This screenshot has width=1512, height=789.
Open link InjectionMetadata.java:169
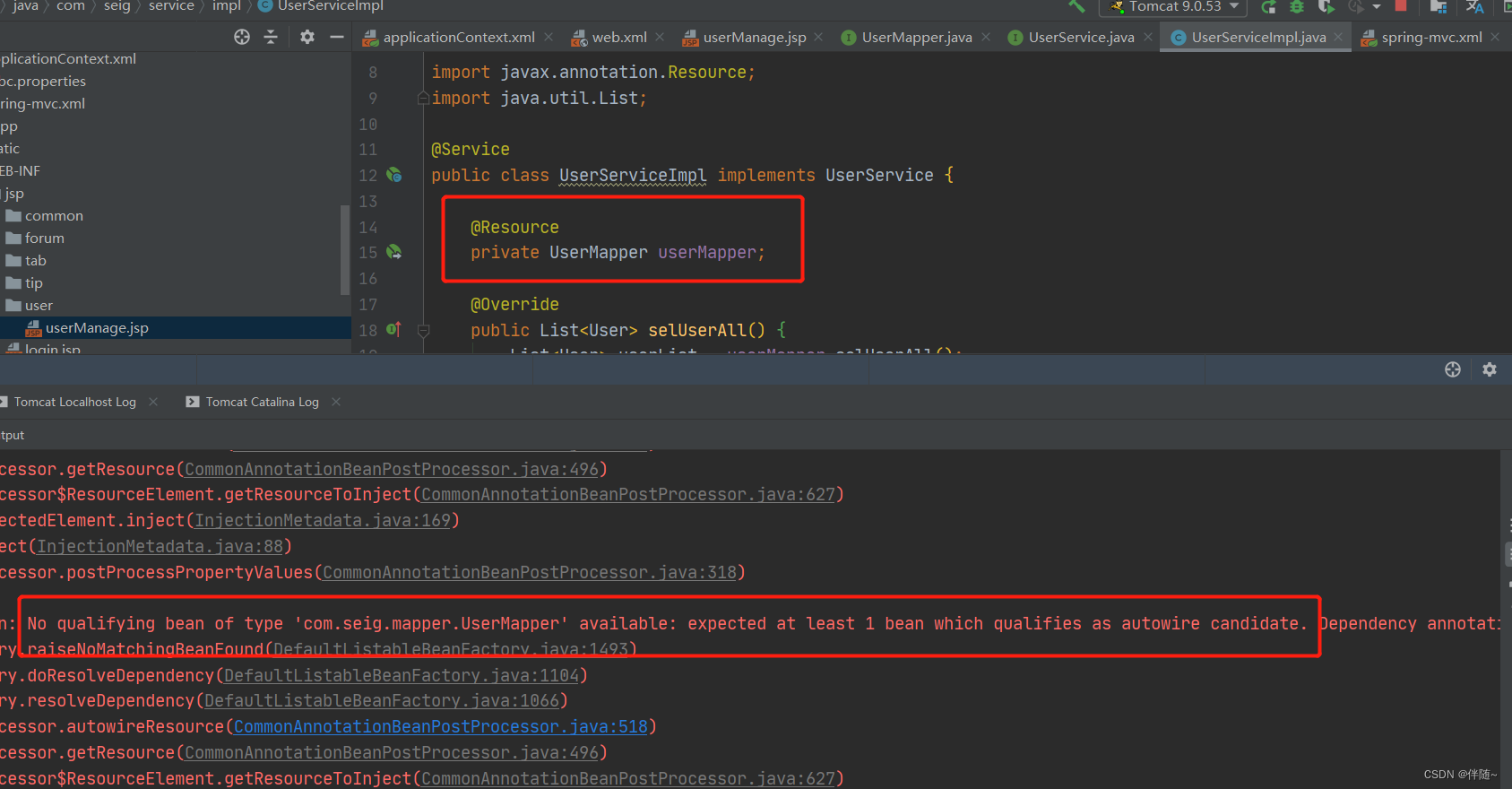coord(323,520)
